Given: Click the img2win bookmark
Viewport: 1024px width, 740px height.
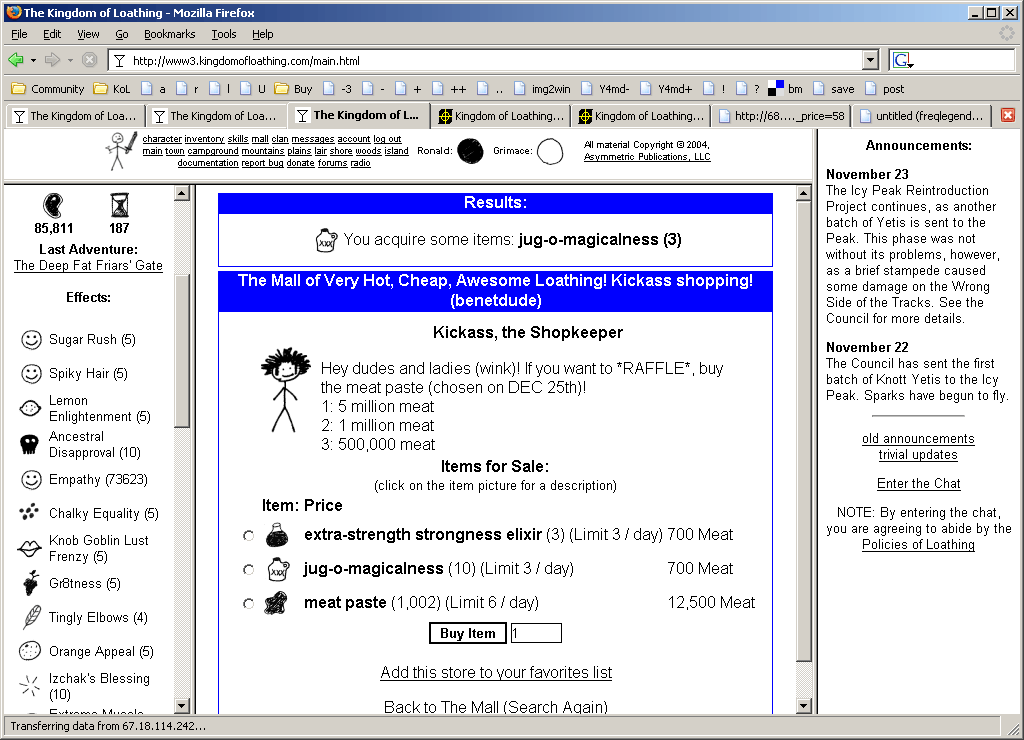Looking at the screenshot, I should click(x=541, y=89).
